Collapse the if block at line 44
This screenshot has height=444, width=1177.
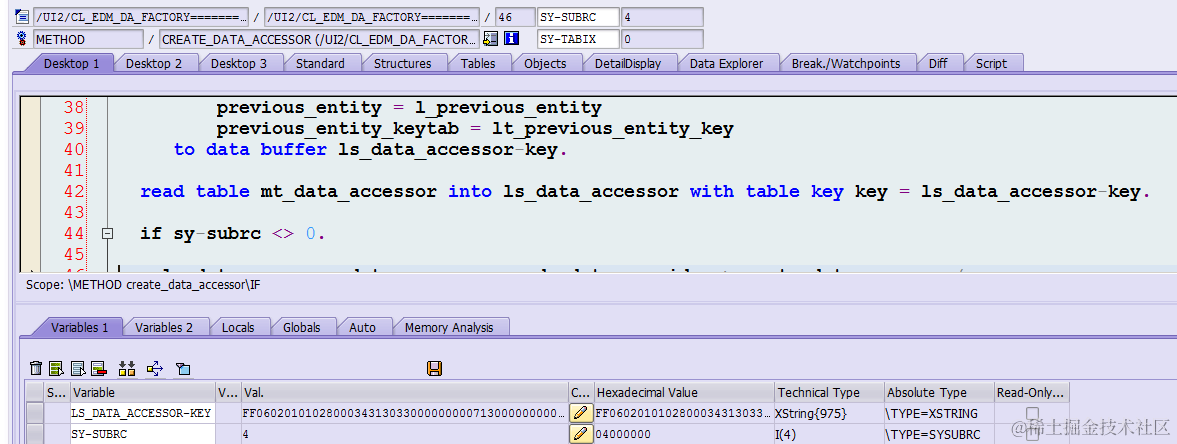[107, 234]
